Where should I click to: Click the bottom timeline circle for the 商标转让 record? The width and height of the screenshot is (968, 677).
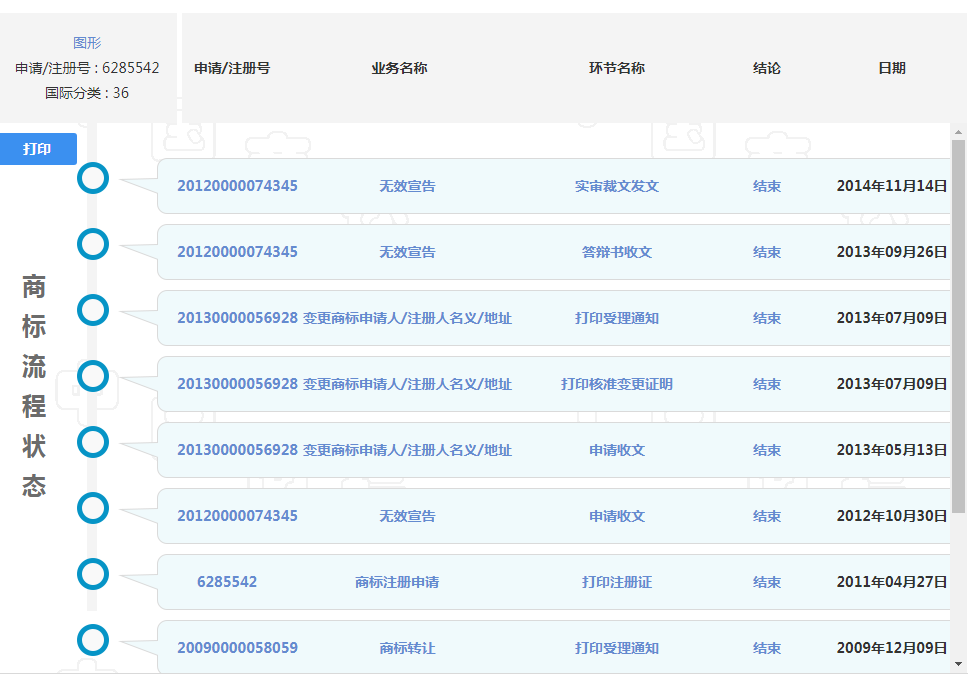click(92, 640)
